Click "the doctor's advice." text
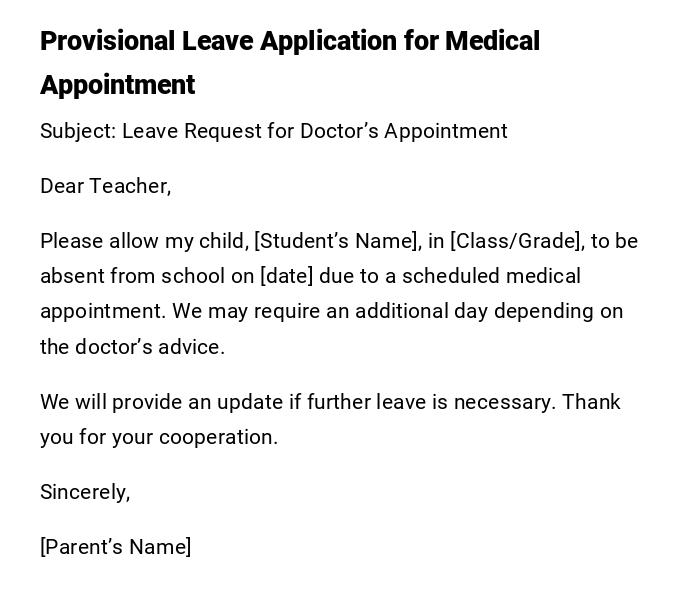 click(132, 347)
